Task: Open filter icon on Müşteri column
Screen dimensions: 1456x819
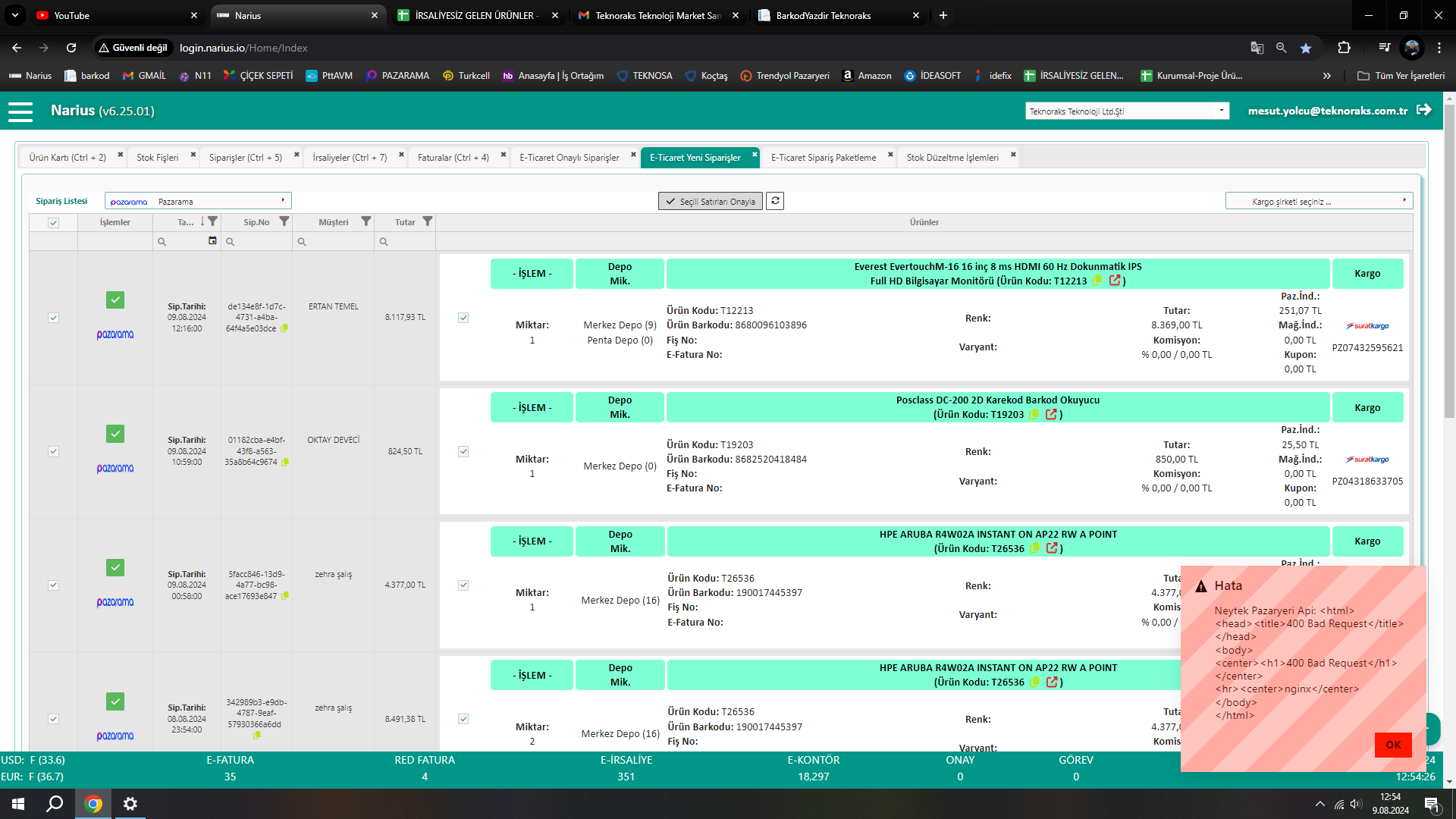Action: tap(366, 221)
